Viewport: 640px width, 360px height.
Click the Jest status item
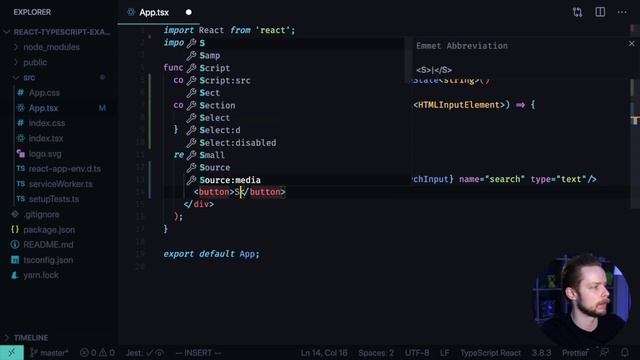144,353
